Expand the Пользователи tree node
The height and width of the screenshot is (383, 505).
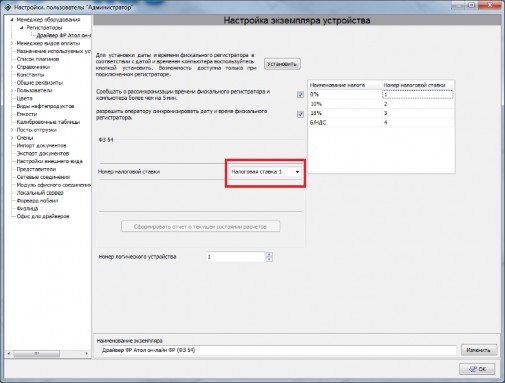12,90
